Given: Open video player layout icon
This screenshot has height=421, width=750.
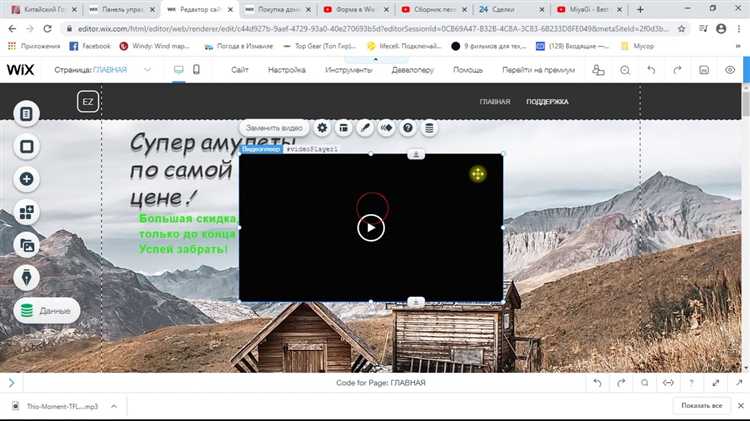Looking at the screenshot, I should click(343, 128).
